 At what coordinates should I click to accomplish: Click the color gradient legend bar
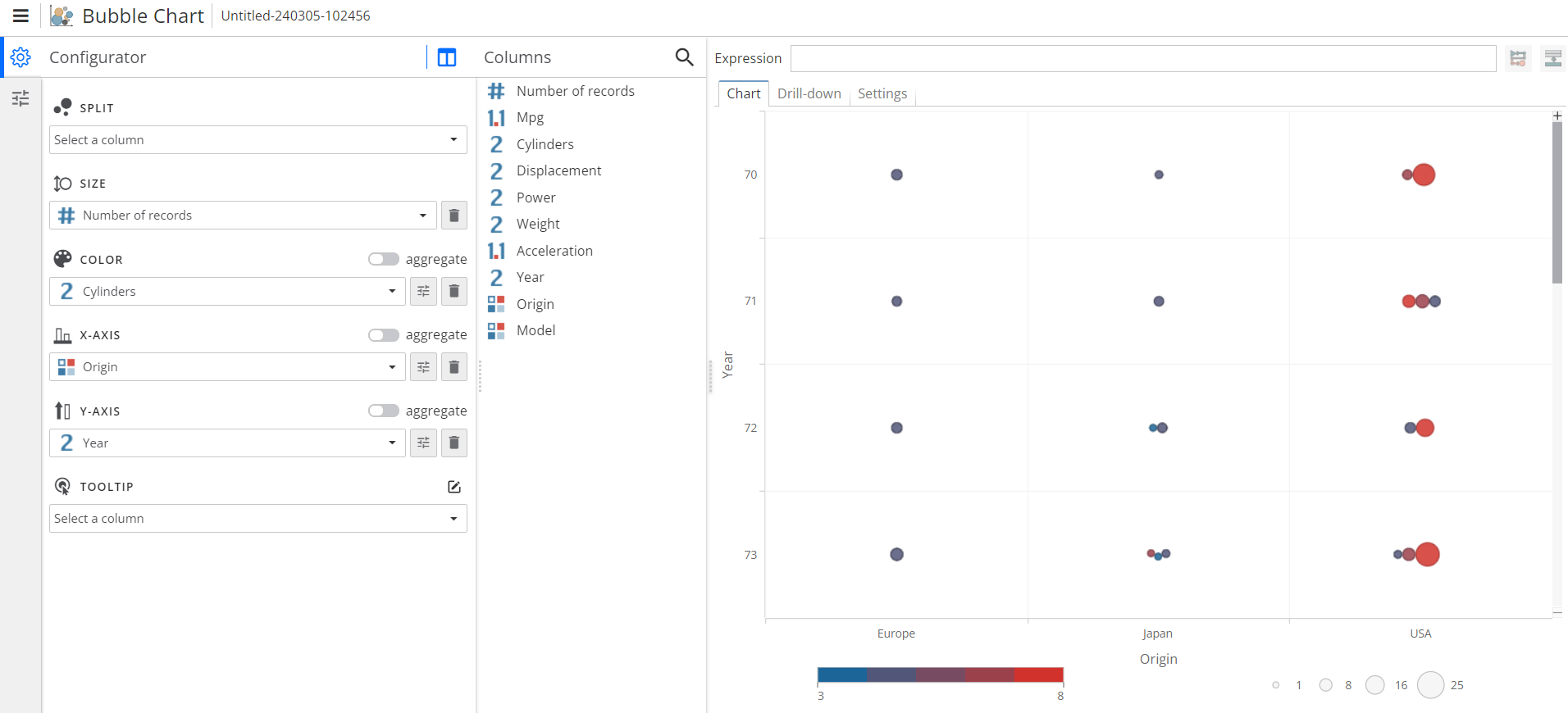click(940, 675)
